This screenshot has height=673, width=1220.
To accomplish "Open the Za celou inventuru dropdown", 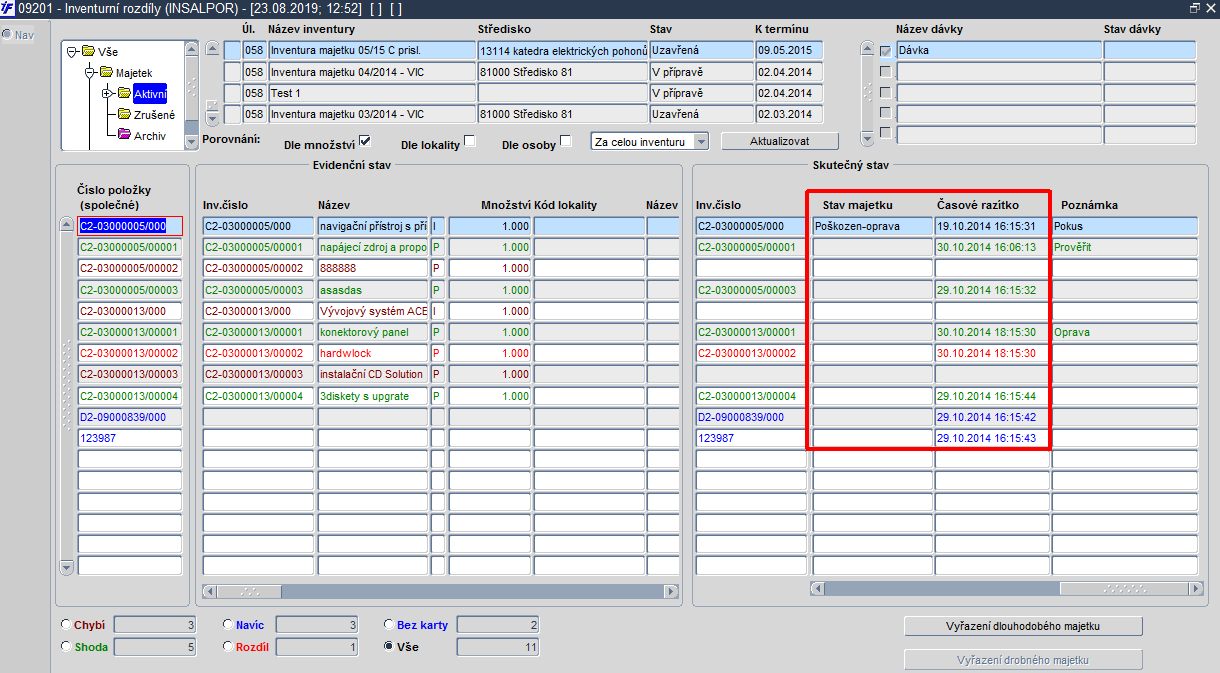I will pos(649,142).
